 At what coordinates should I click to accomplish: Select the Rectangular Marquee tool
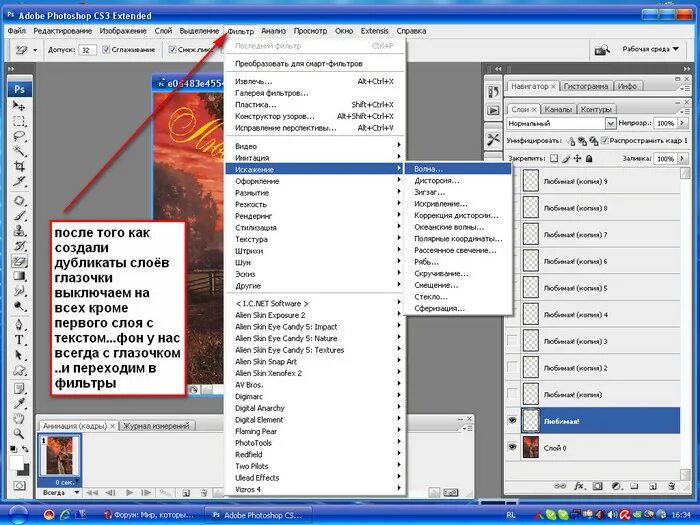[19, 121]
